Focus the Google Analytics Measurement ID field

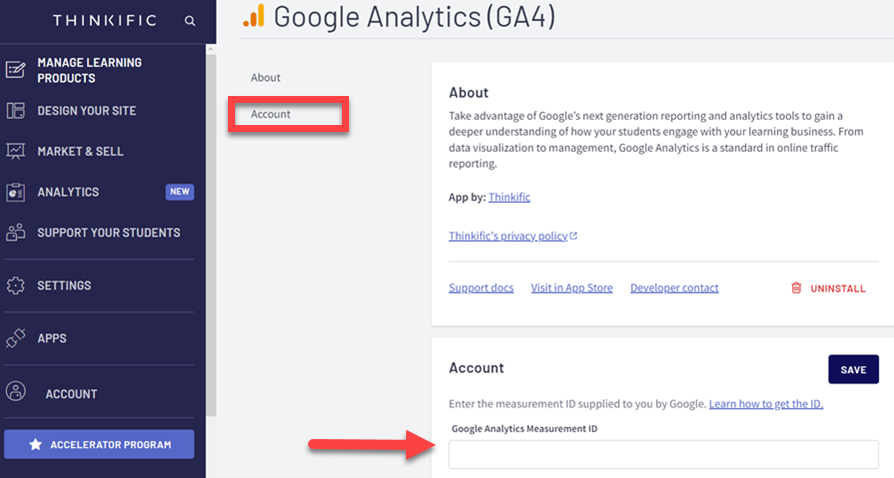click(663, 455)
